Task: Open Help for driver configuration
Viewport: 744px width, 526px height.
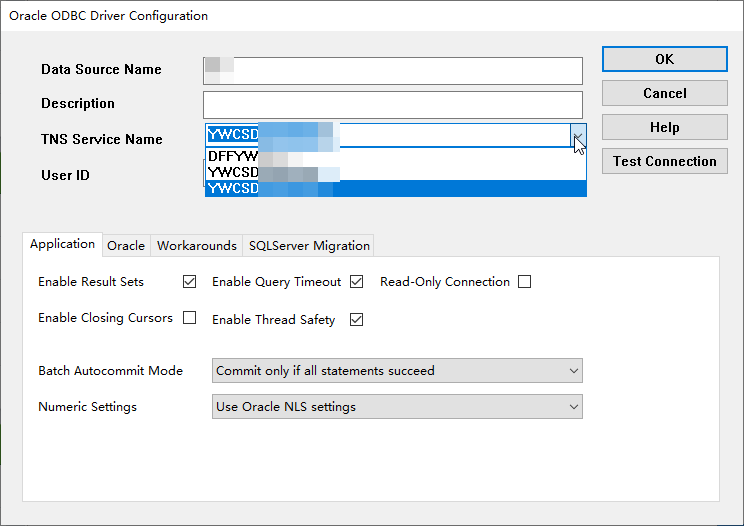Action: [664, 127]
